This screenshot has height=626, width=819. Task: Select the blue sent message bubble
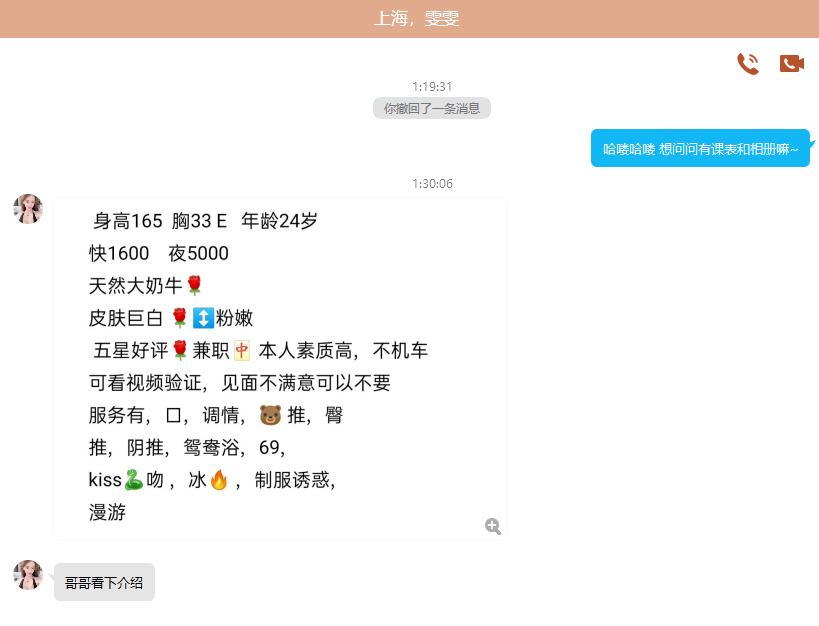700,148
